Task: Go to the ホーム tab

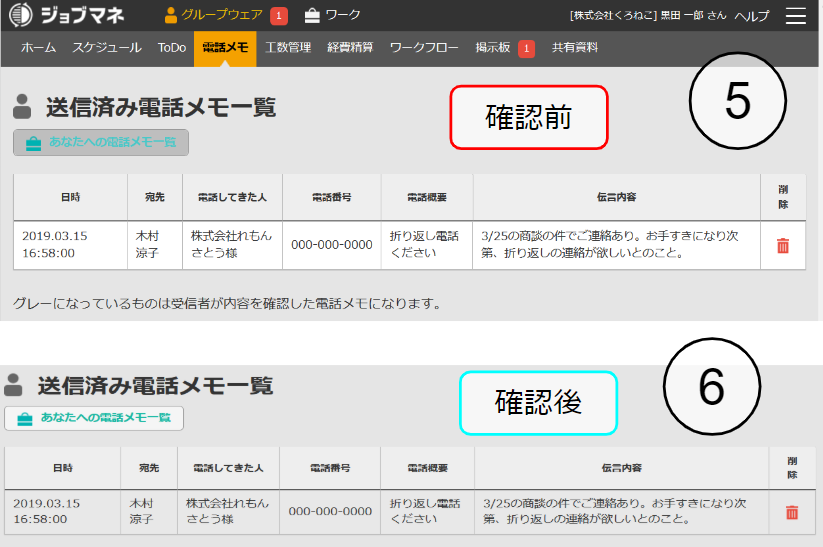Action: coord(38,48)
